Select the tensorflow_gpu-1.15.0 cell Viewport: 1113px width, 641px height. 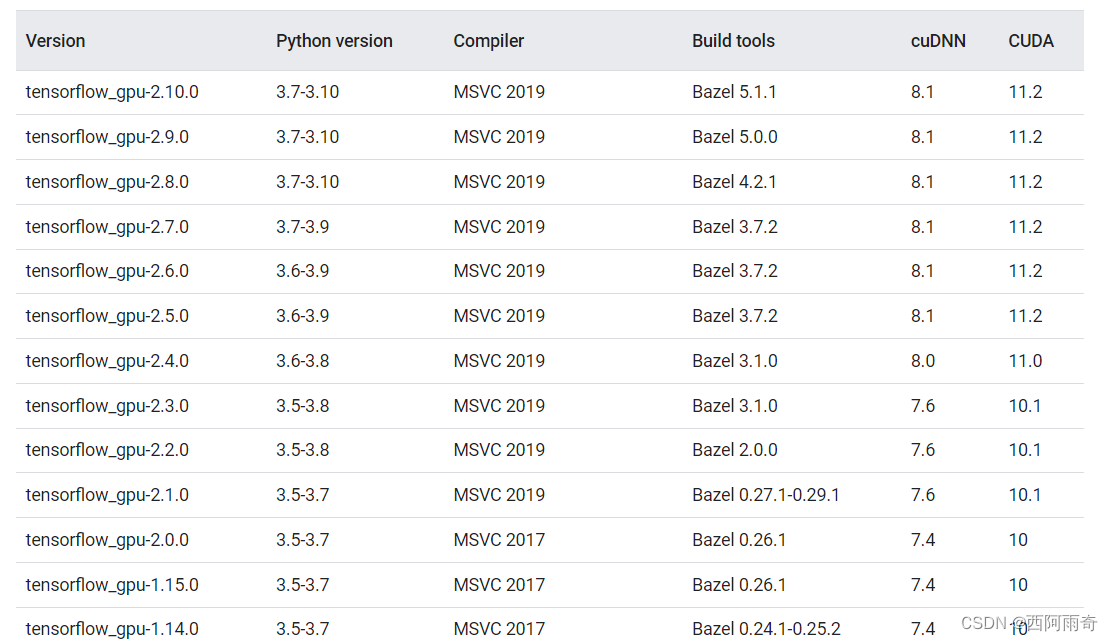pos(112,585)
